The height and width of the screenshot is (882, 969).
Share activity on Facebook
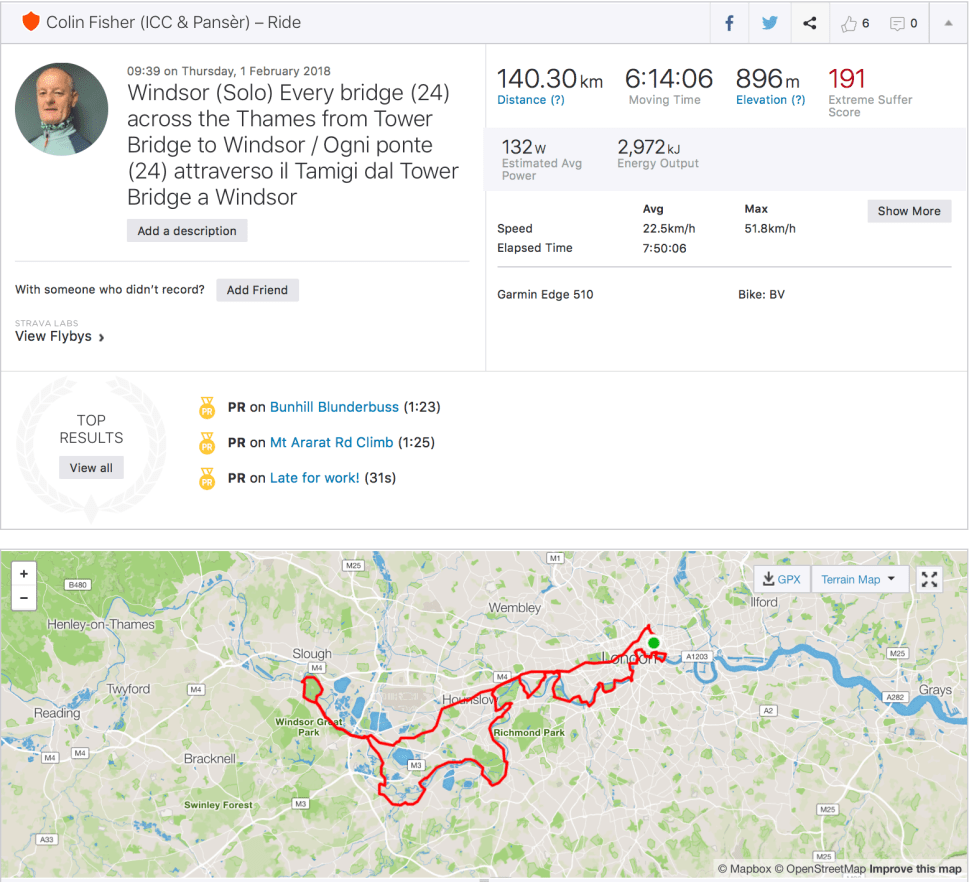click(730, 23)
